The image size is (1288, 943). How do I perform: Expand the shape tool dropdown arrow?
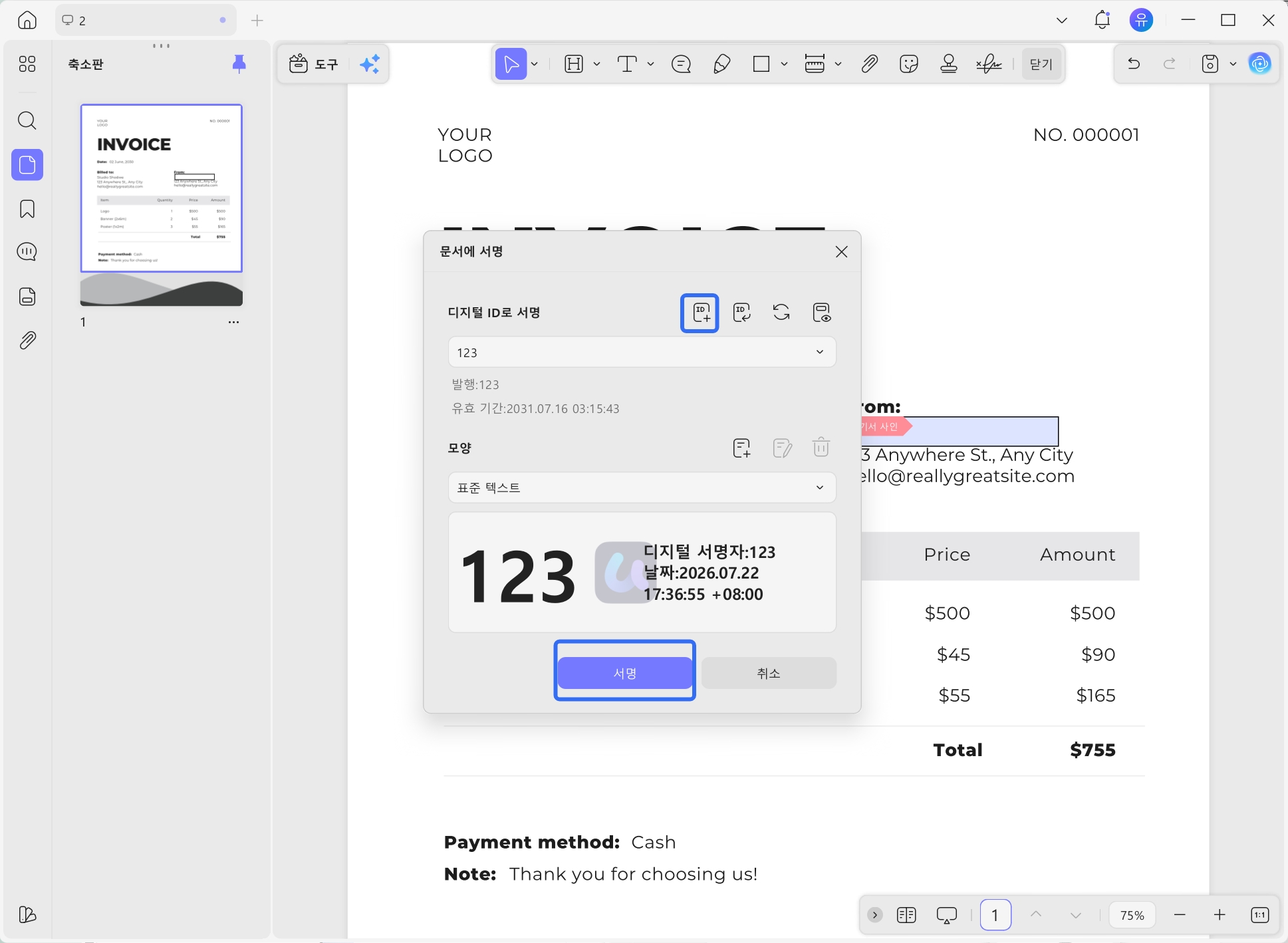pos(785,64)
